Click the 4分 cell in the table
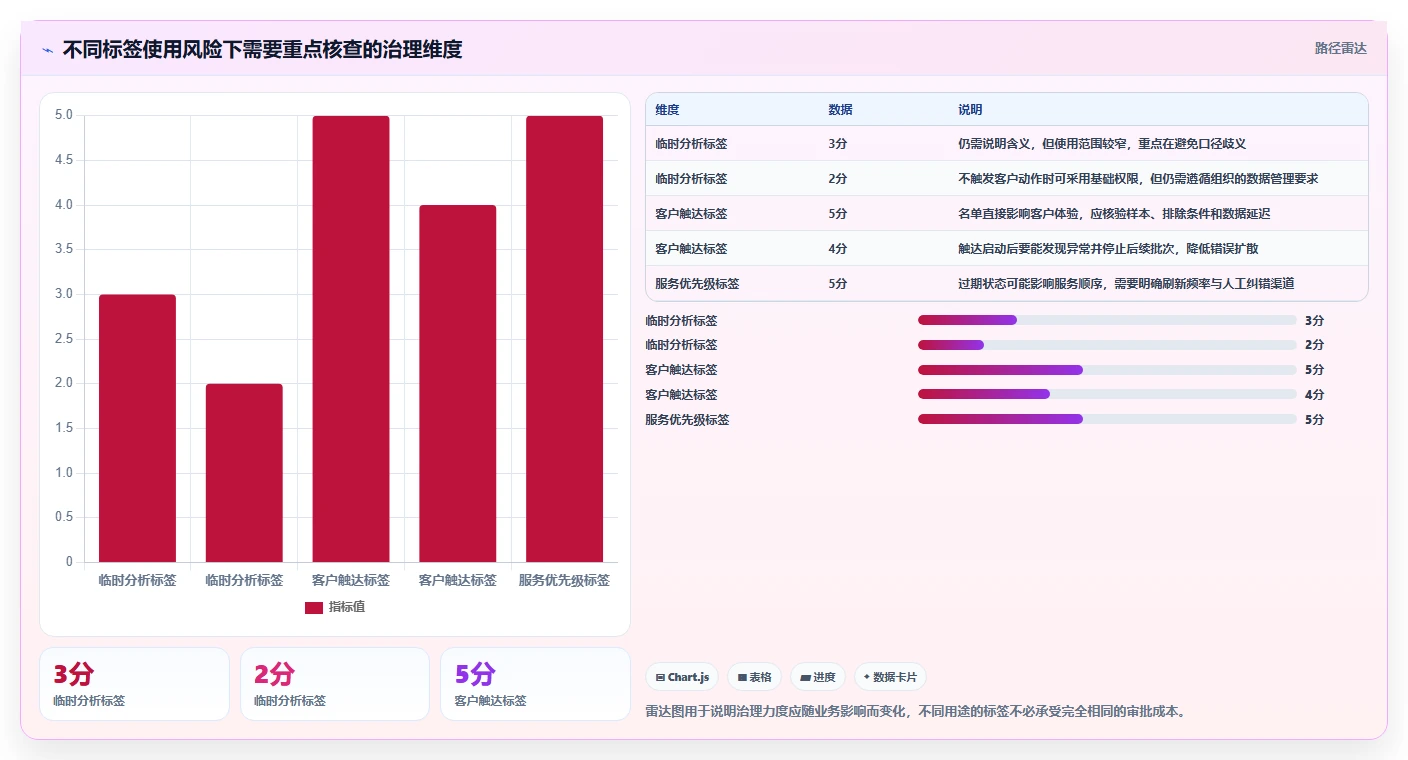Screen dimensions: 1408x760 tap(838, 249)
